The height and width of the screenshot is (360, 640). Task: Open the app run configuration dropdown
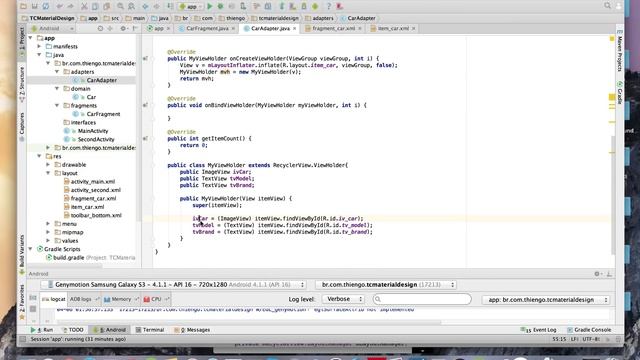pos(191,6)
